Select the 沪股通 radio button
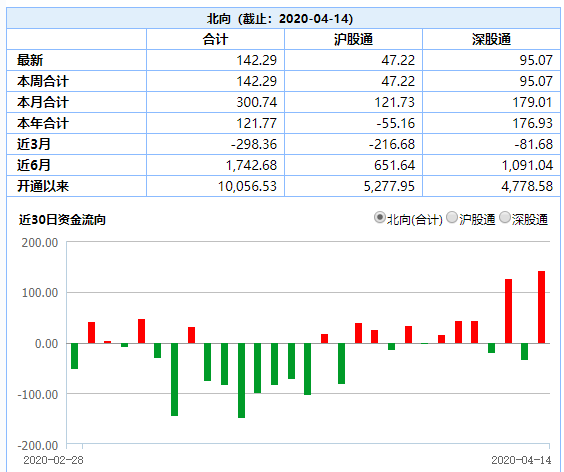 tap(452, 218)
